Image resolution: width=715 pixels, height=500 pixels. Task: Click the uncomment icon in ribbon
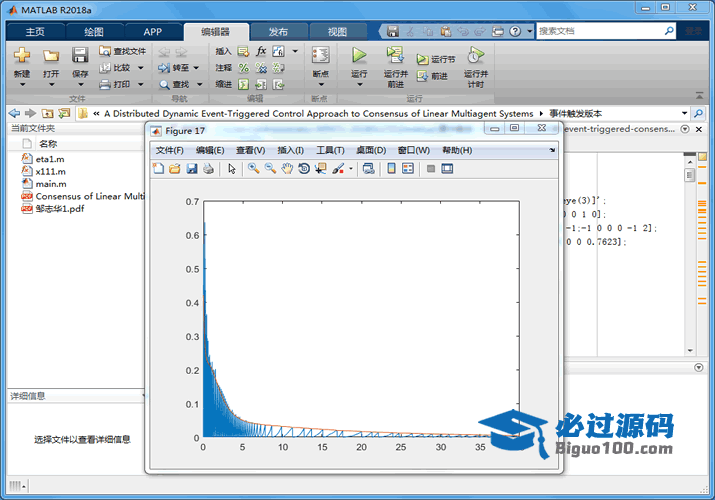pos(261,68)
